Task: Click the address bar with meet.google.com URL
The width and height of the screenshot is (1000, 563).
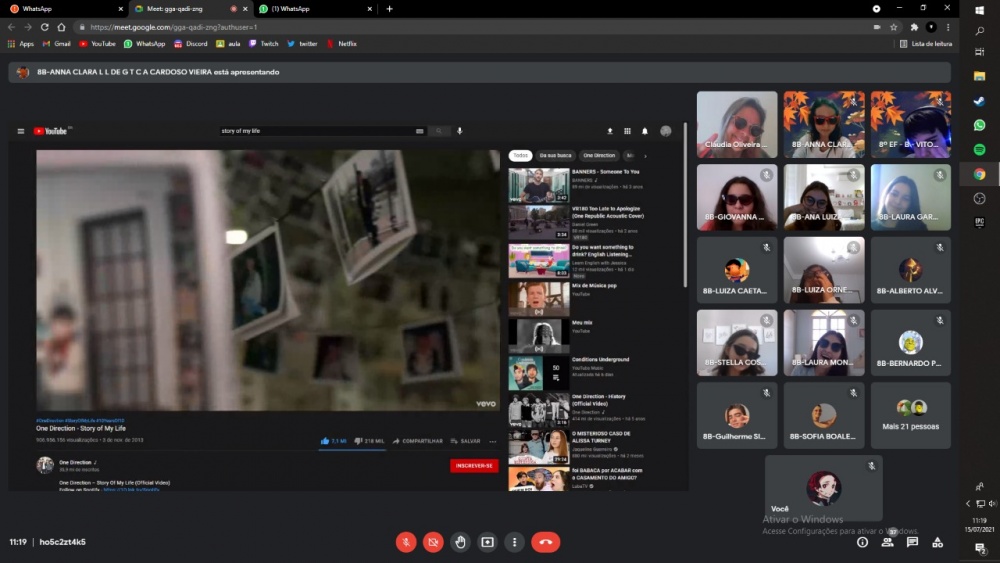Action: click(x=472, y=27)
